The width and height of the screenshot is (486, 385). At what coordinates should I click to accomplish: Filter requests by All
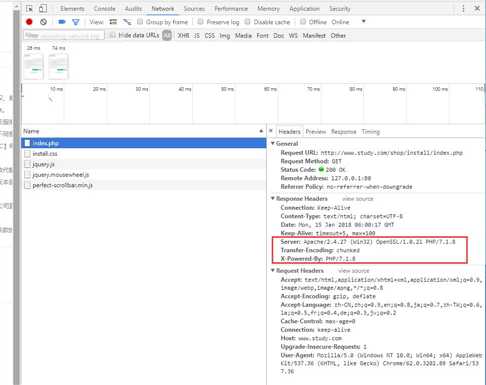(x=167, y=35)
